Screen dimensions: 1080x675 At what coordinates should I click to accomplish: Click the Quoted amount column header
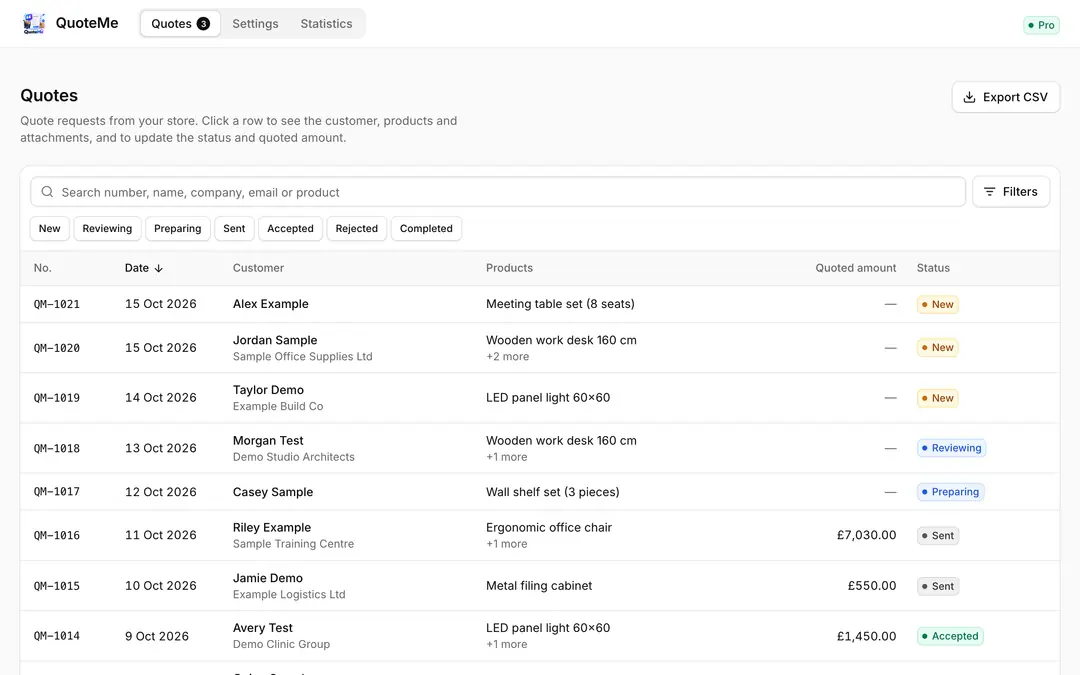pyautogui.click(x=855, y=268)
